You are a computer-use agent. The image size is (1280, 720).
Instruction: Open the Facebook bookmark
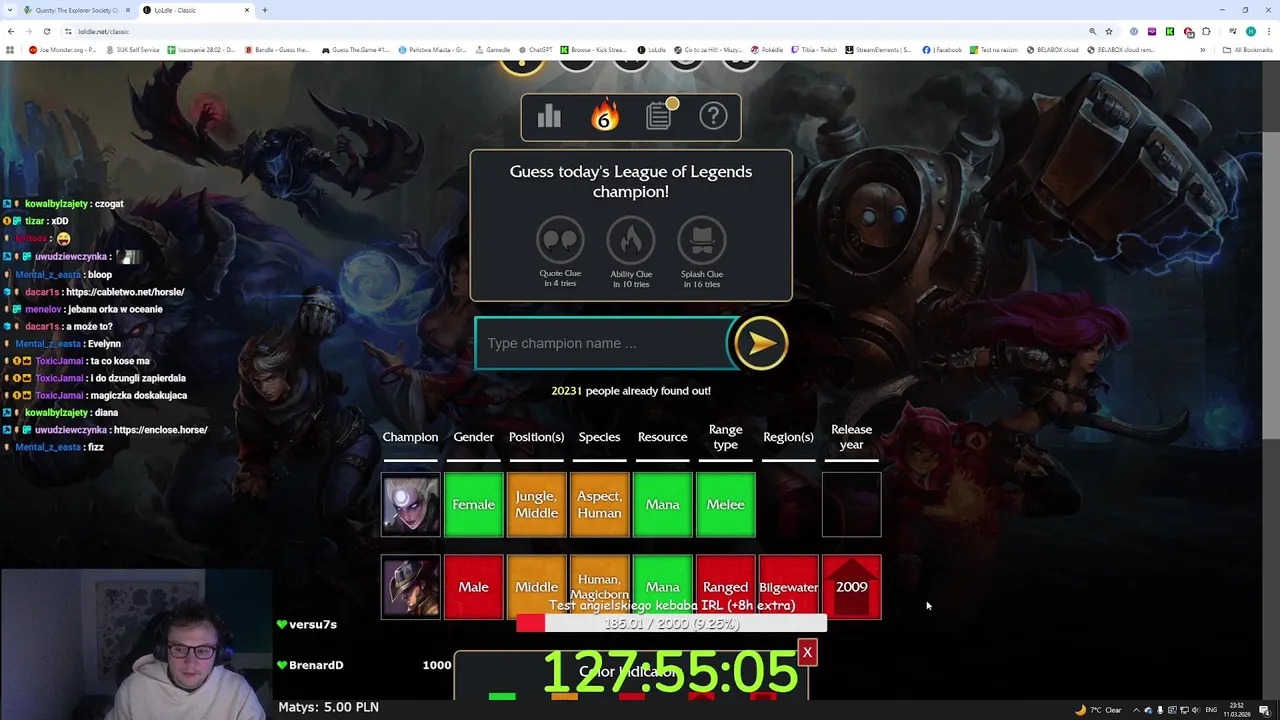tap(942, 50)
